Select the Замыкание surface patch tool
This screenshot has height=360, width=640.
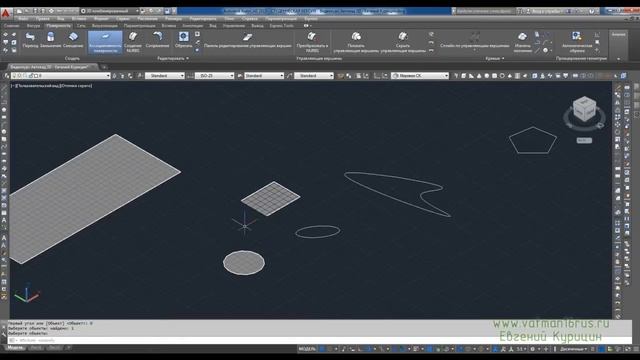pos(51,40)
